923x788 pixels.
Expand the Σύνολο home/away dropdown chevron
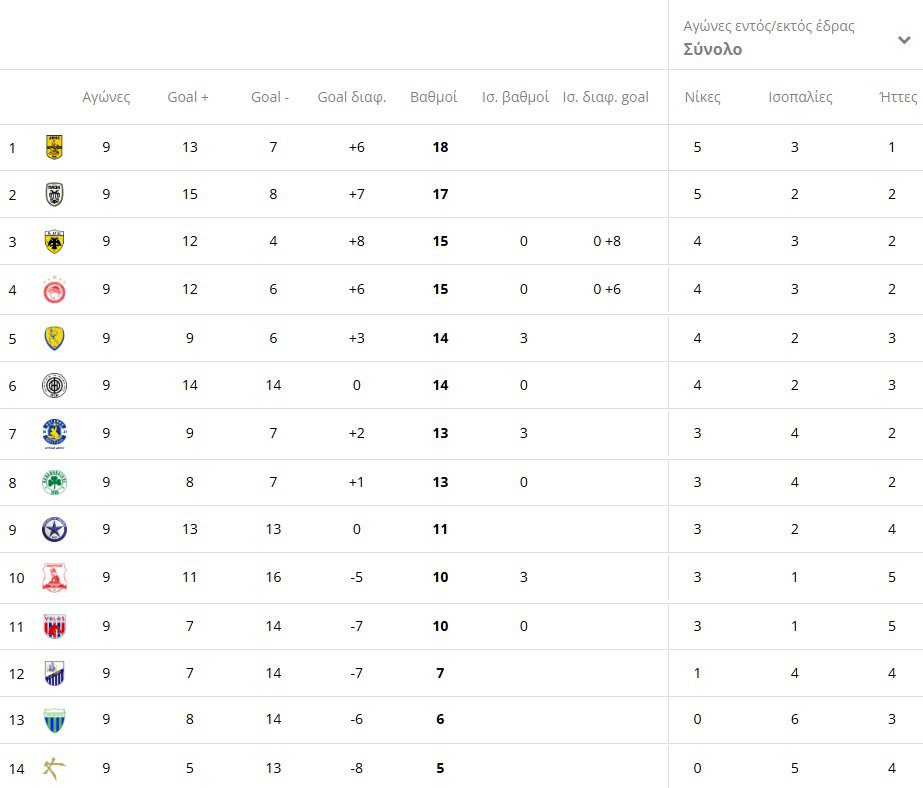click(x=904, y=40)
